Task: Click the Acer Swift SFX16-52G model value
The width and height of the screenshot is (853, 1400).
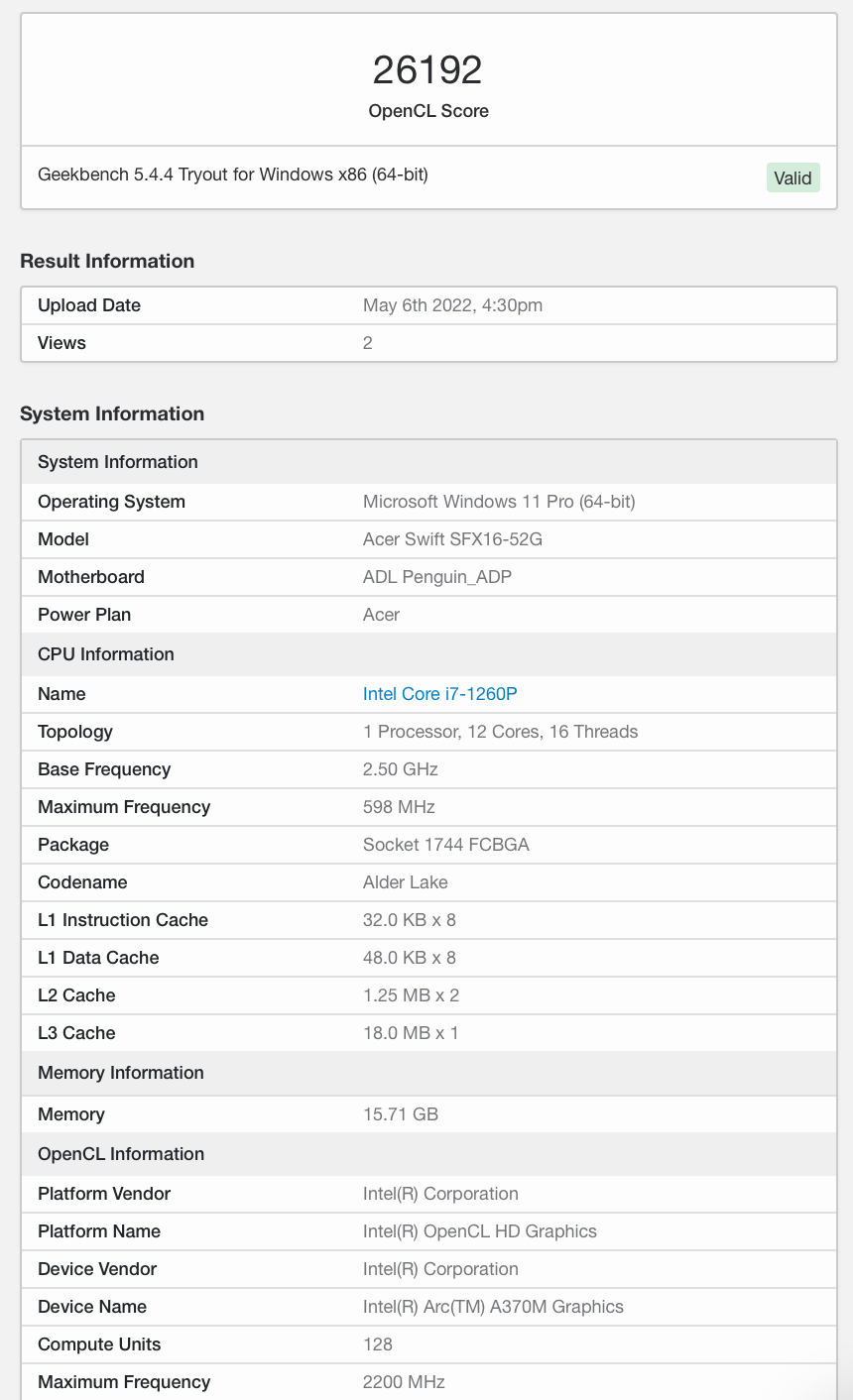Action: [452, 539]
